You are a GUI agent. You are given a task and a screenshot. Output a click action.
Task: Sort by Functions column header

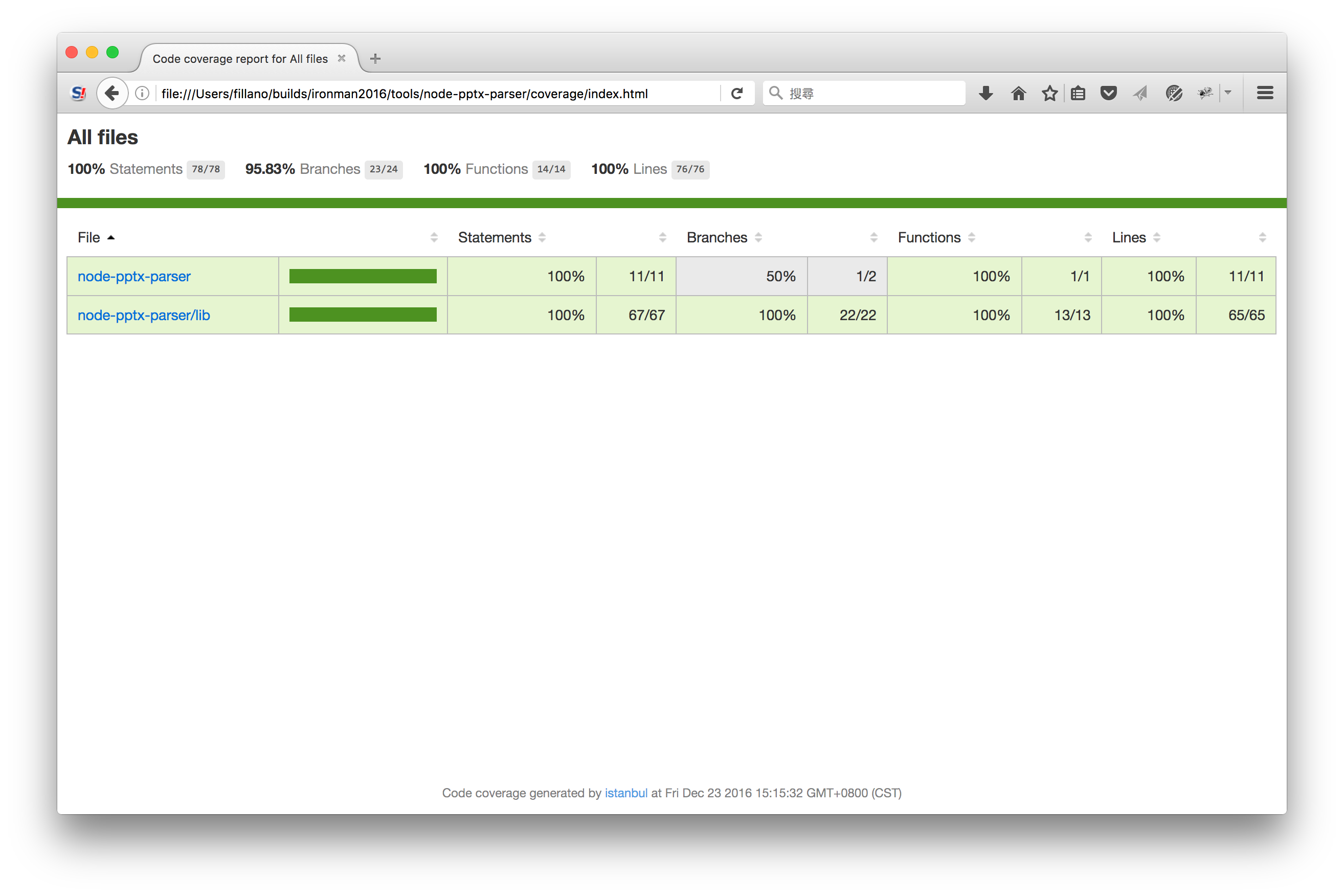click(935, 237)
